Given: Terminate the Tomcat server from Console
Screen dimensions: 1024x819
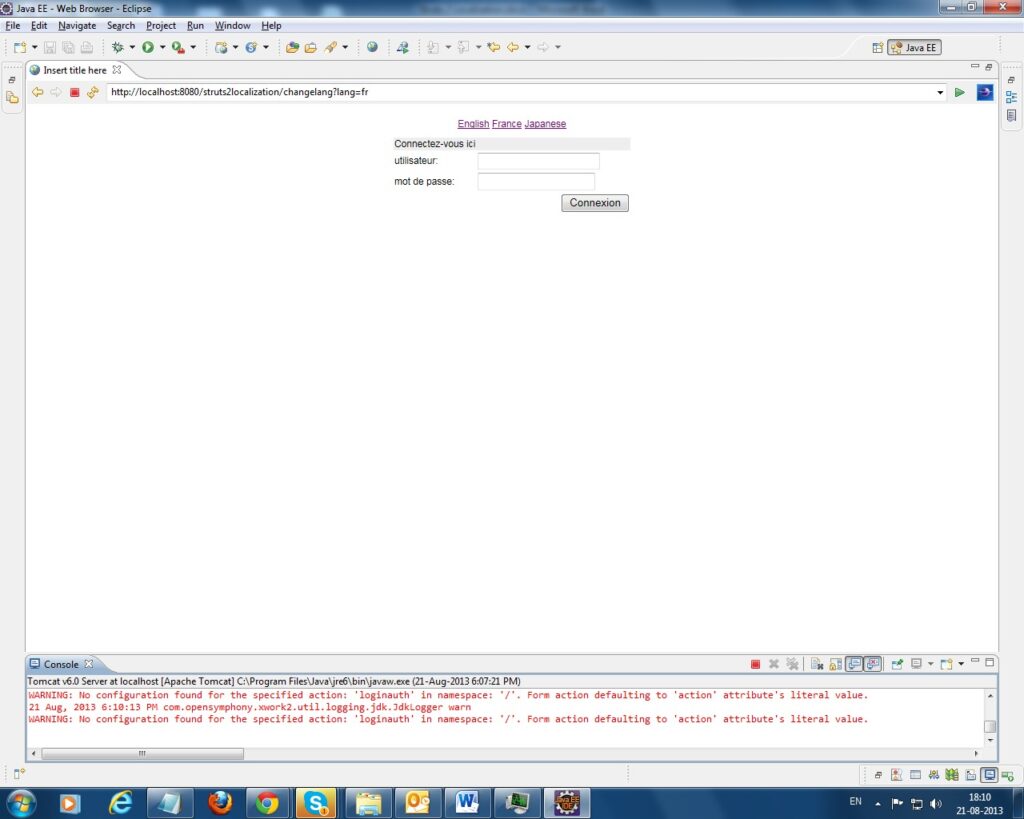Looking at the screenshot, I should [756, 664].
